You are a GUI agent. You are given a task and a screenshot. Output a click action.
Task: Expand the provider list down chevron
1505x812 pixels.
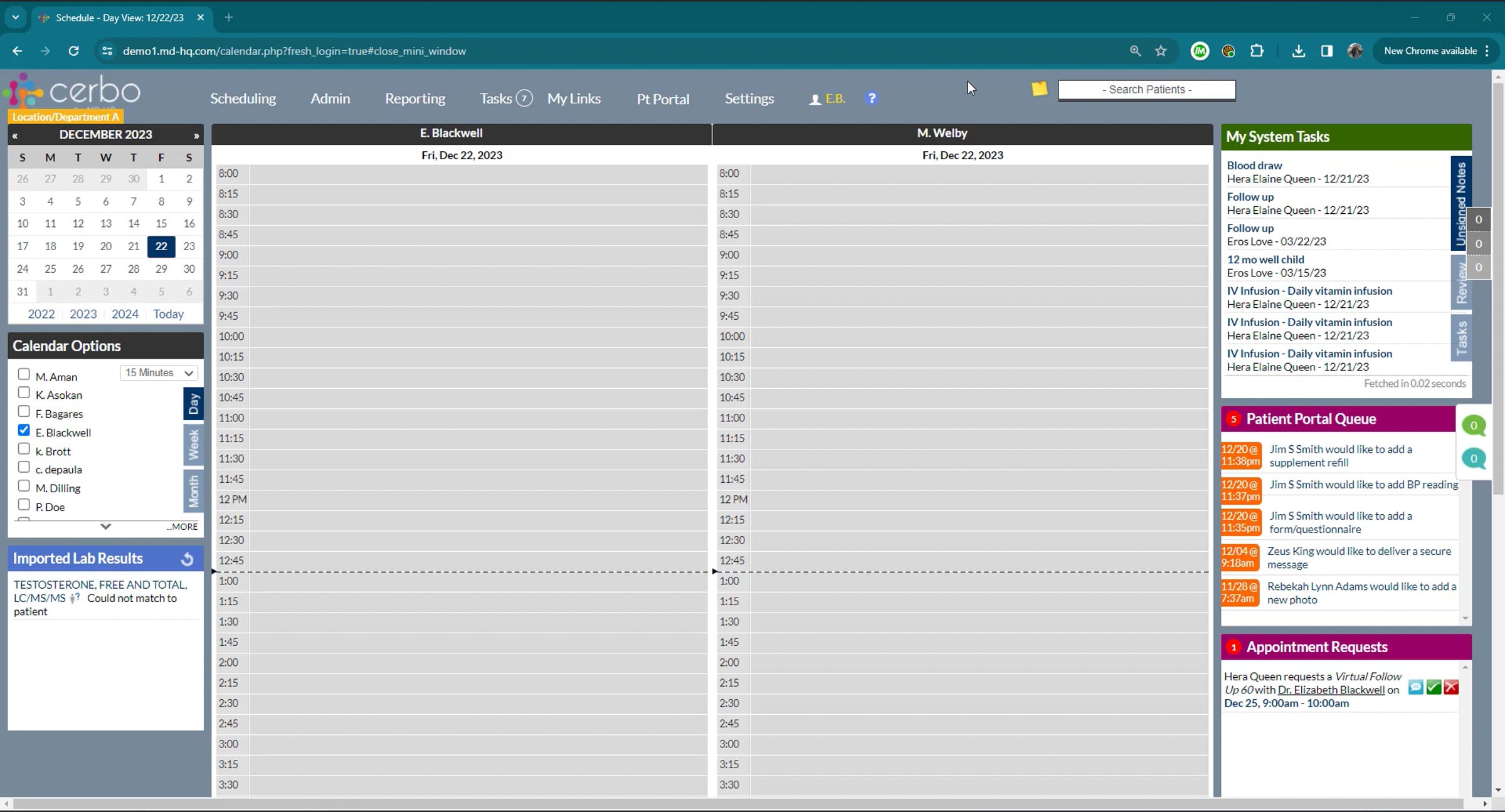[105, 527]
